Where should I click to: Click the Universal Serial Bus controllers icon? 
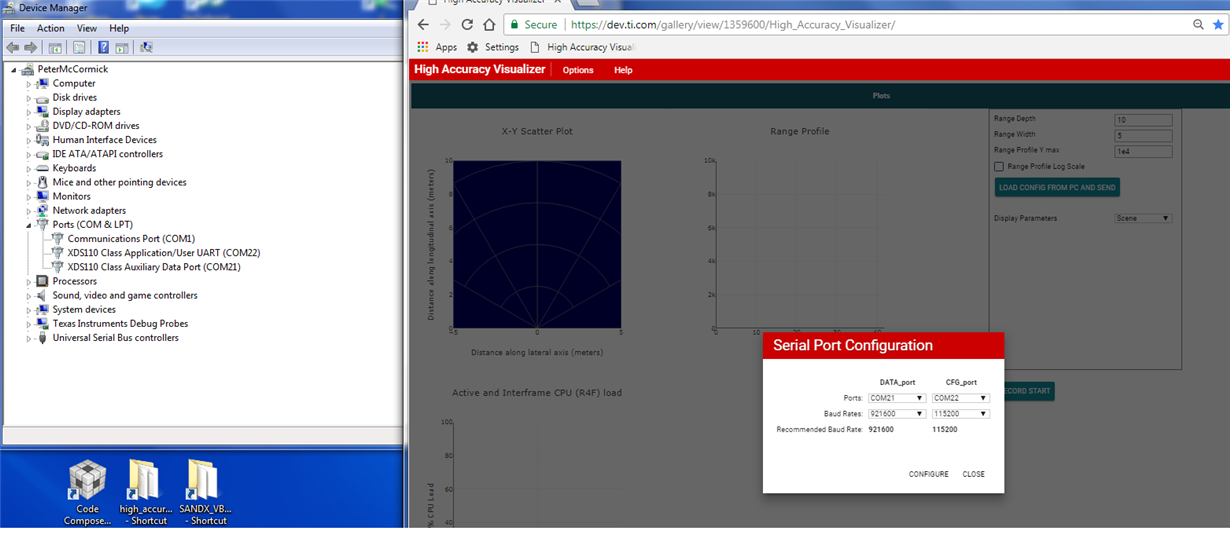point(42,338)
